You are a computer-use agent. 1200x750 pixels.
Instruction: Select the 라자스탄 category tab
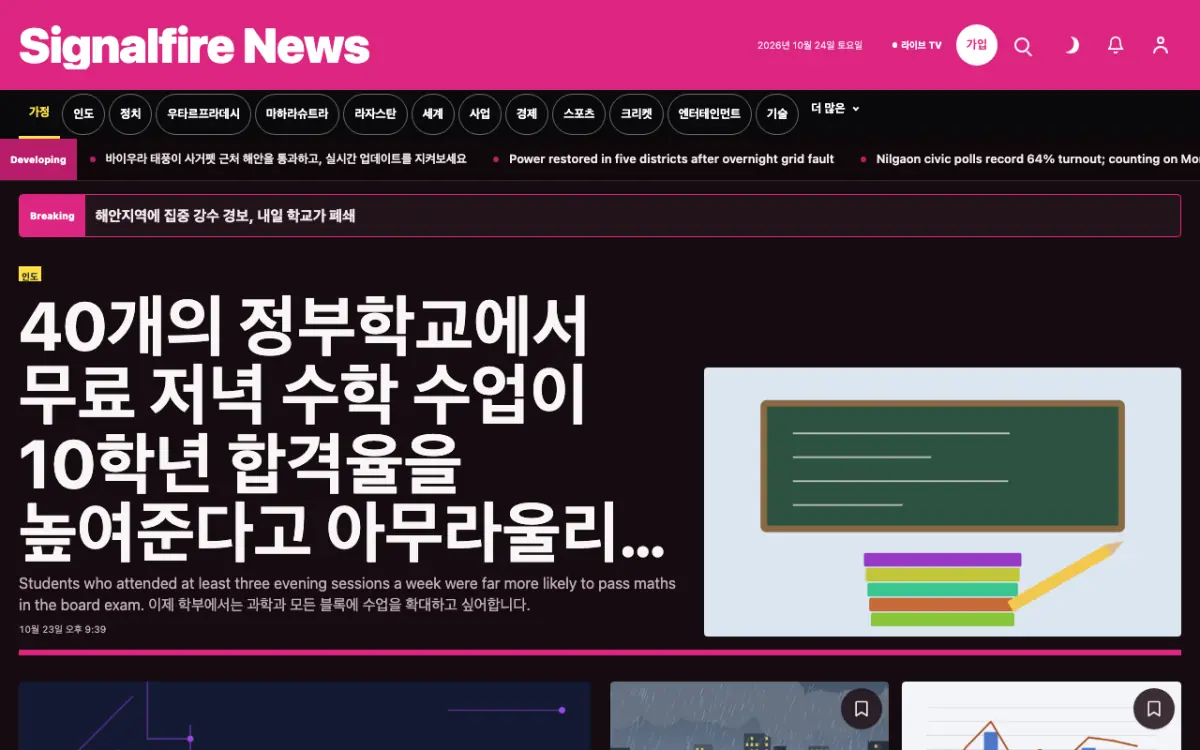pos(375,114)
